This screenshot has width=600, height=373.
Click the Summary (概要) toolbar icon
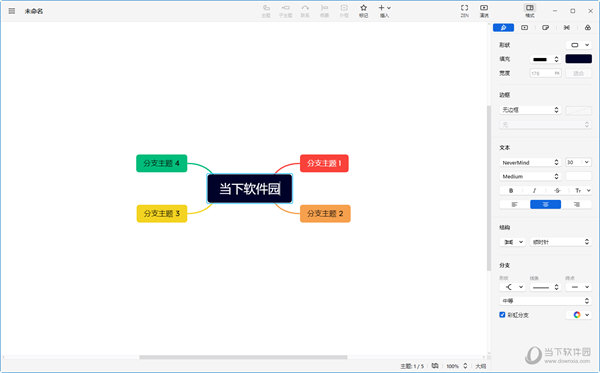[324, 11]
